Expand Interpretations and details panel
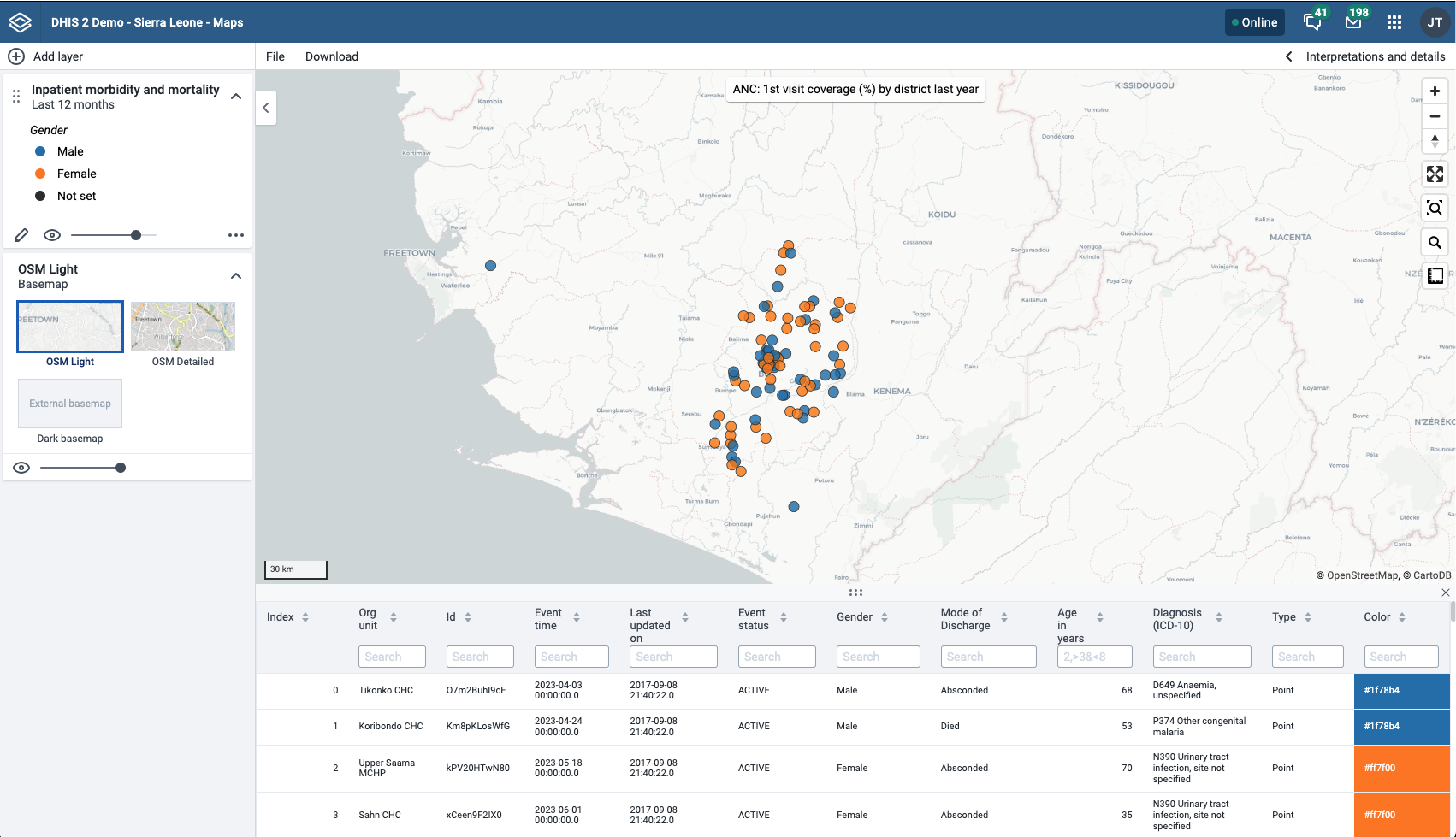This screenshot has width=1456, height=837. pos(1366,56)
